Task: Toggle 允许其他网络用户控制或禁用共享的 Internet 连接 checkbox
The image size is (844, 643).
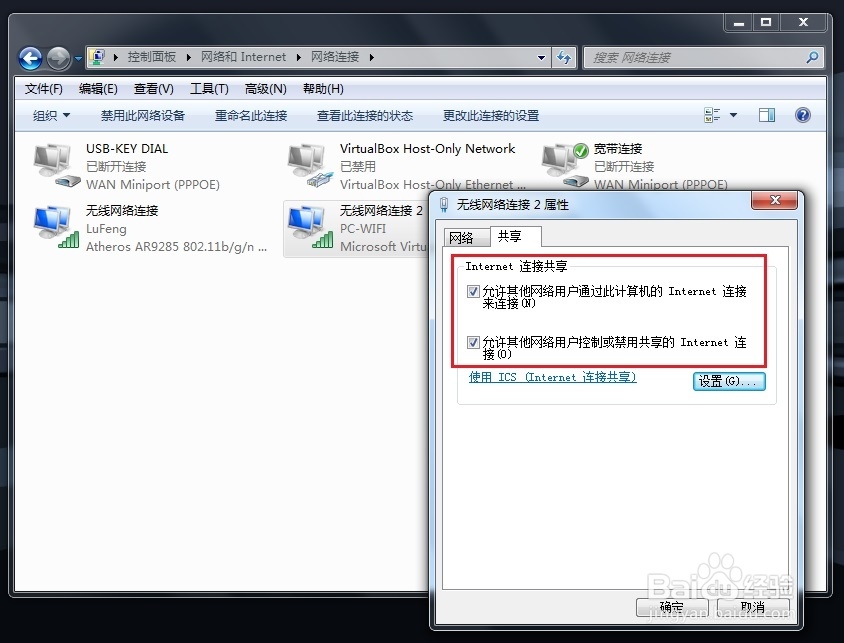Action: click(473, 342)
